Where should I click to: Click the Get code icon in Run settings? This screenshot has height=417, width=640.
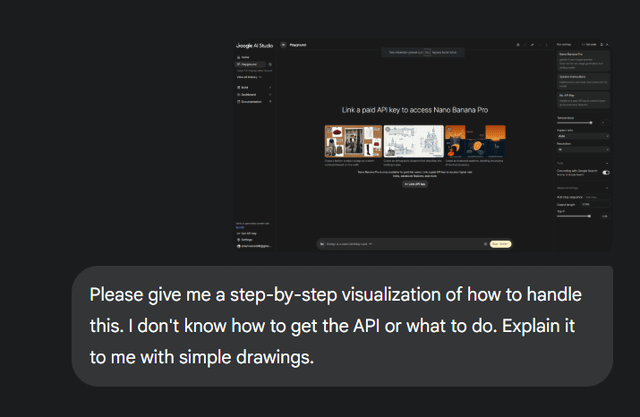click(589, 45)
